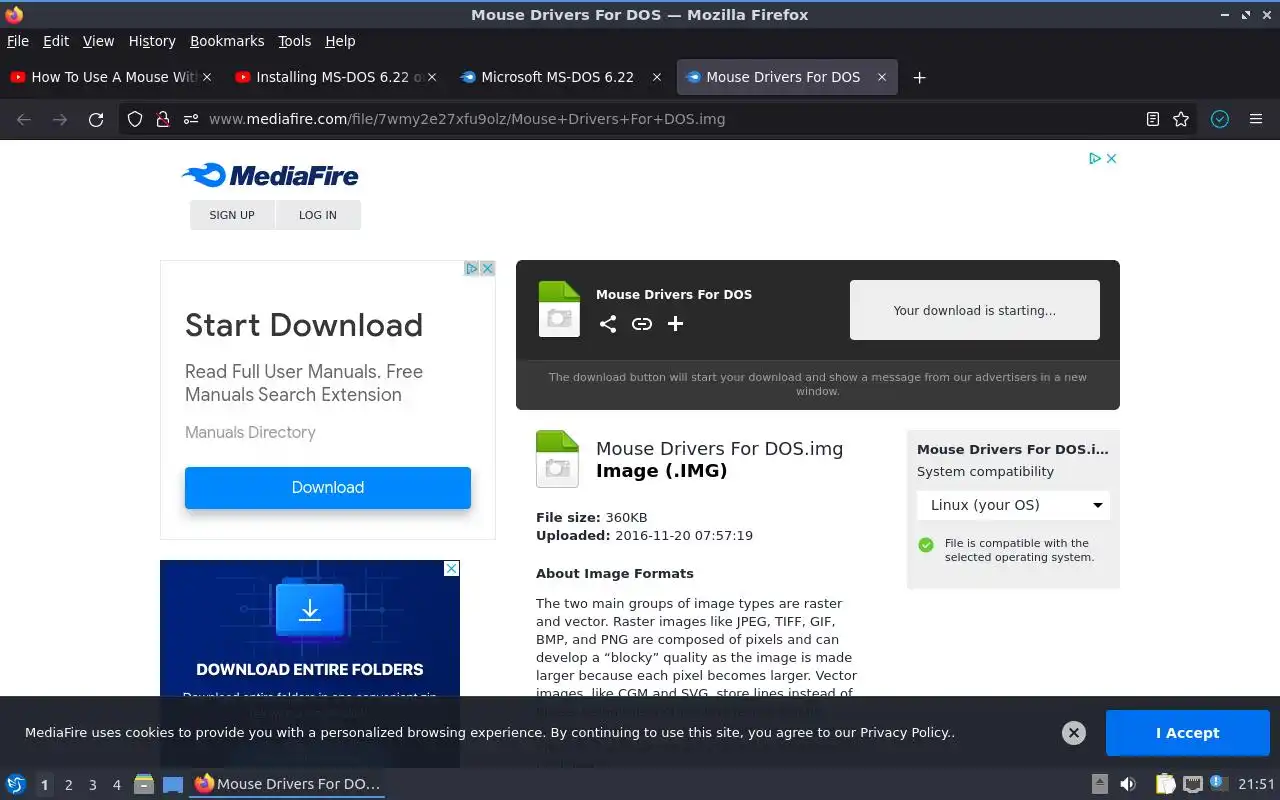The image size is (1280, 800).
Task: Click the volume speaker tray icon
Action: coord(1128,784)
